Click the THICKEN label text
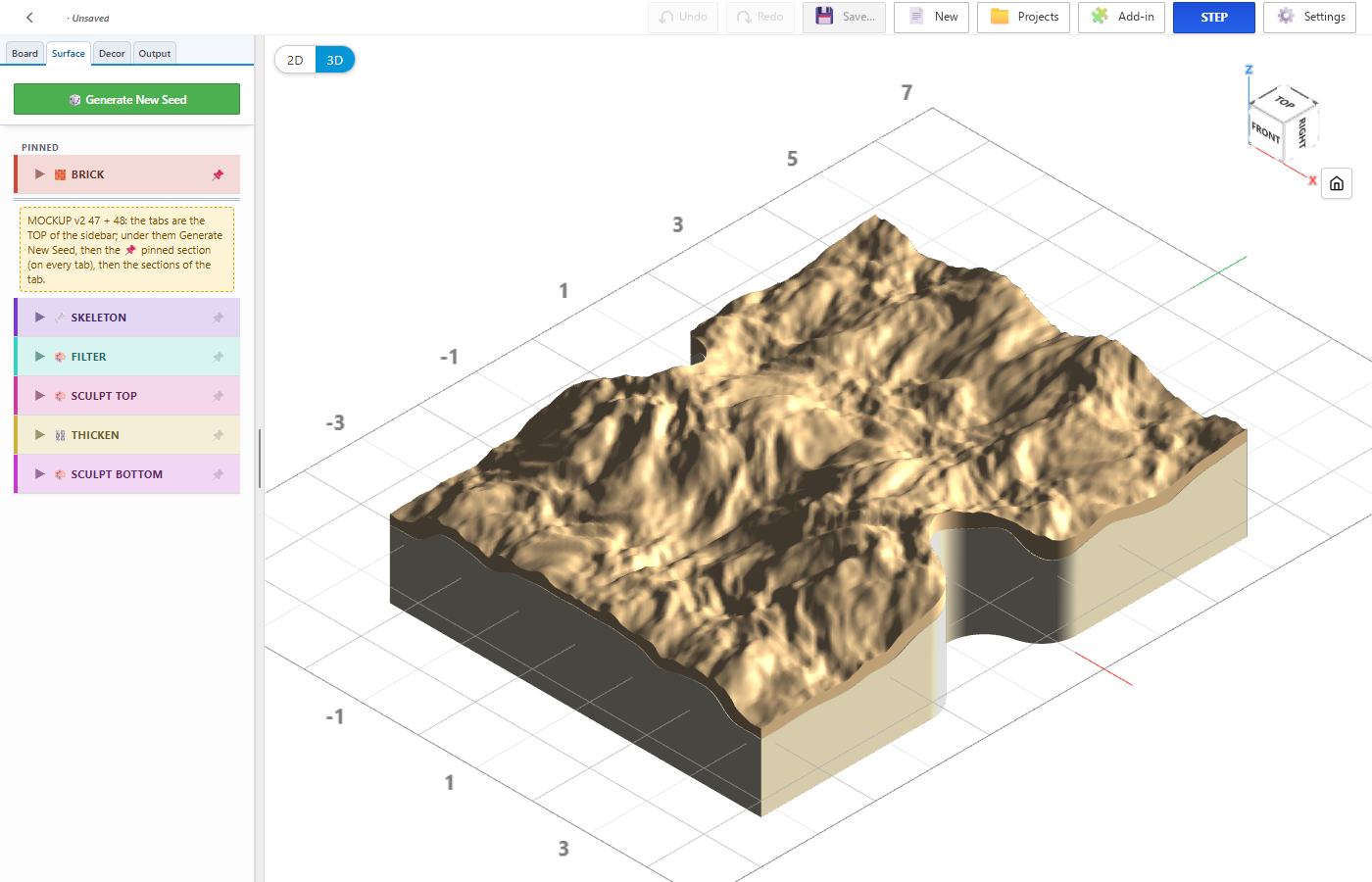 tap(95, 435)
